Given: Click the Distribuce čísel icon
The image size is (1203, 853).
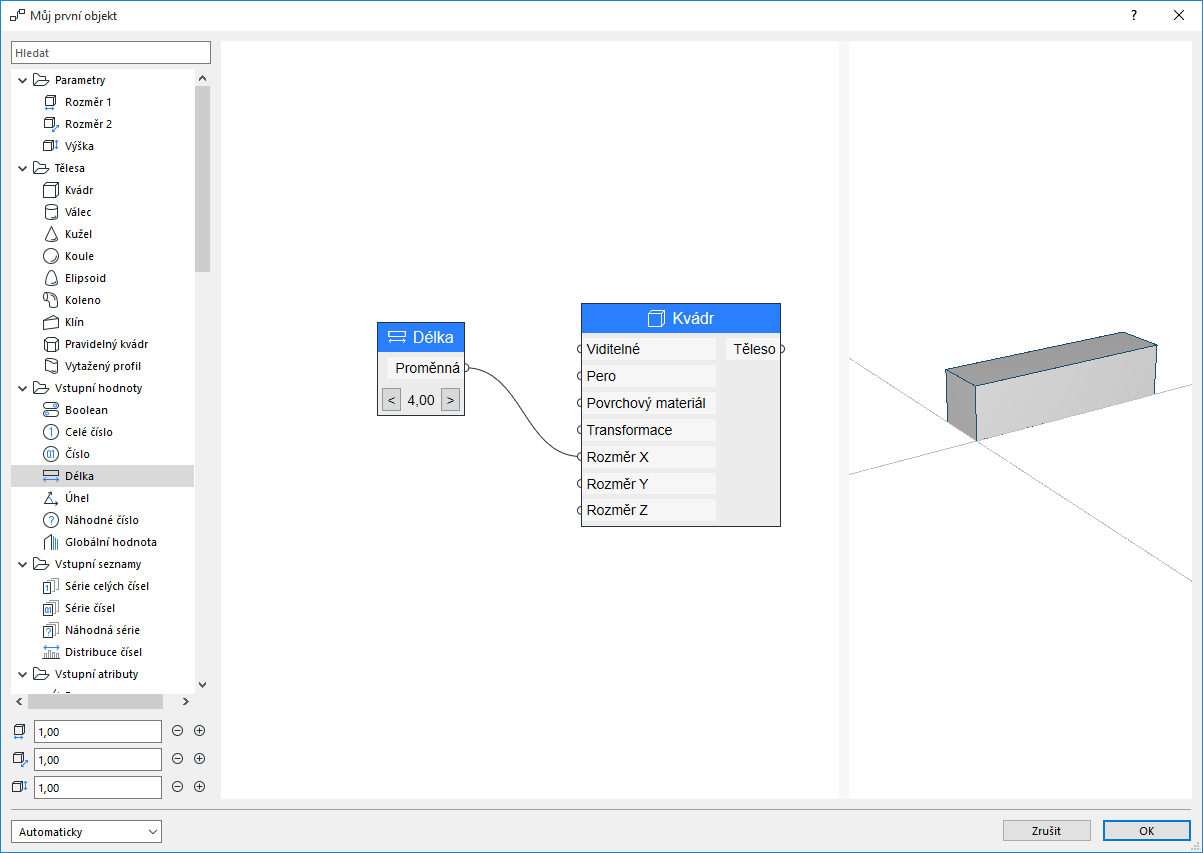Looking at the screenshot, I should (x=51, y=652).
